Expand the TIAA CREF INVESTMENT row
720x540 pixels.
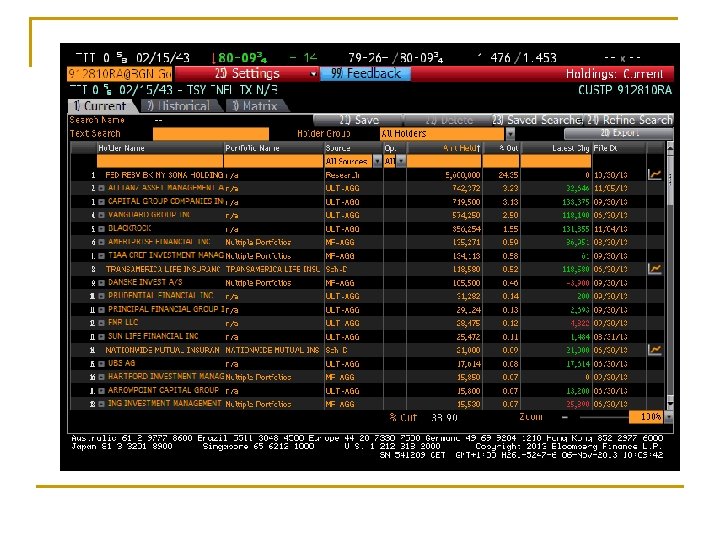click(x=101, y=256)
